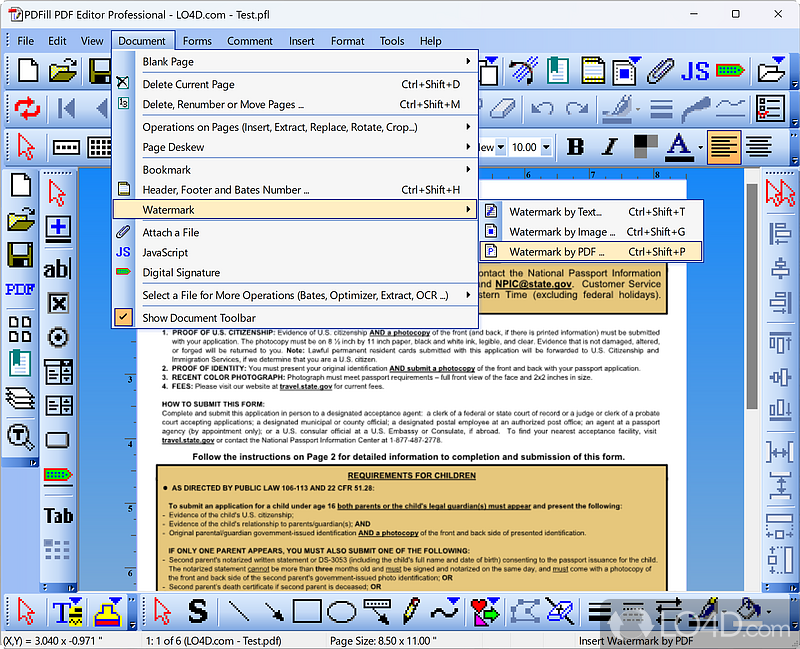
Task: Toggle center text alignment button
Action: 759,147
